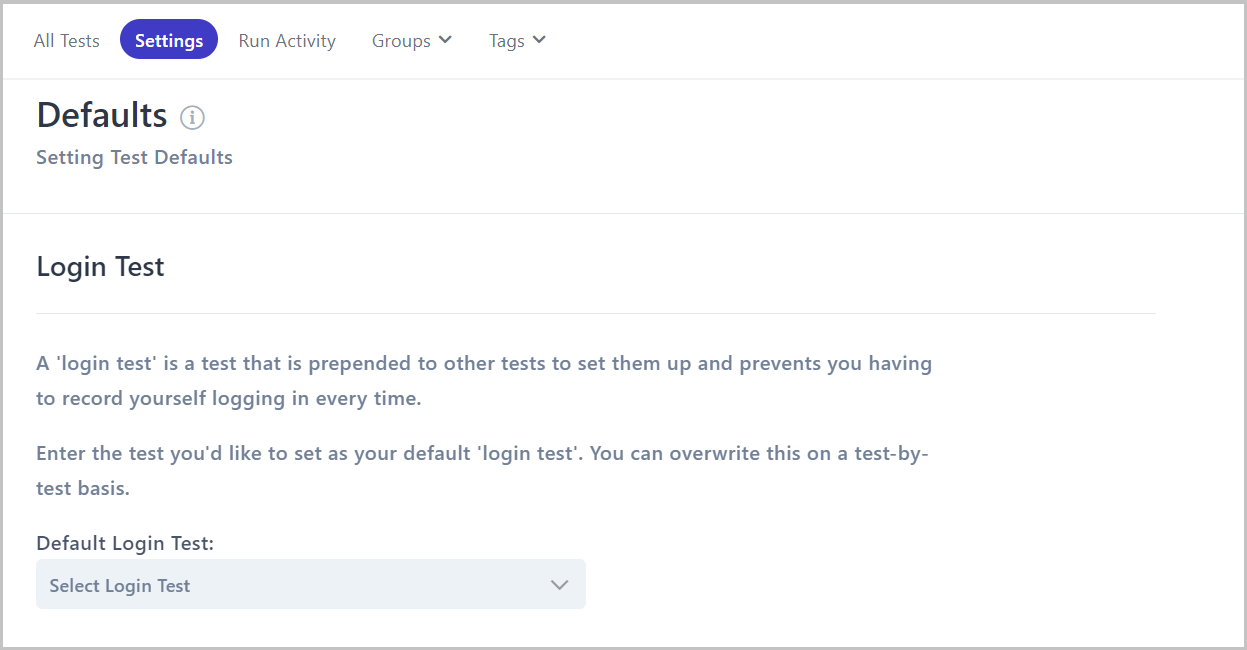
Task: Click the chevron arrow next to Tags
Action: click(x=539, y=40)
